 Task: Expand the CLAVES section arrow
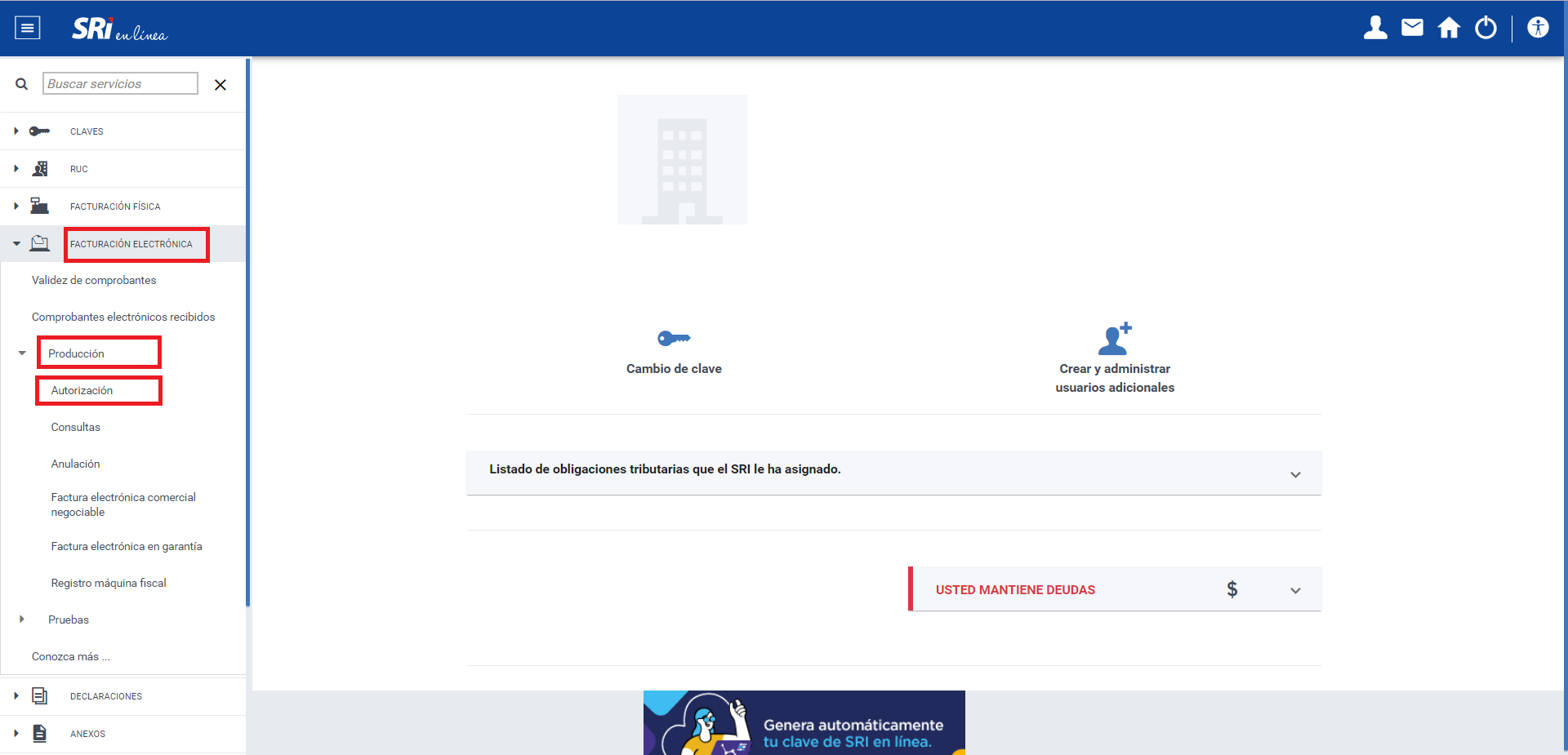click(16, 131)
